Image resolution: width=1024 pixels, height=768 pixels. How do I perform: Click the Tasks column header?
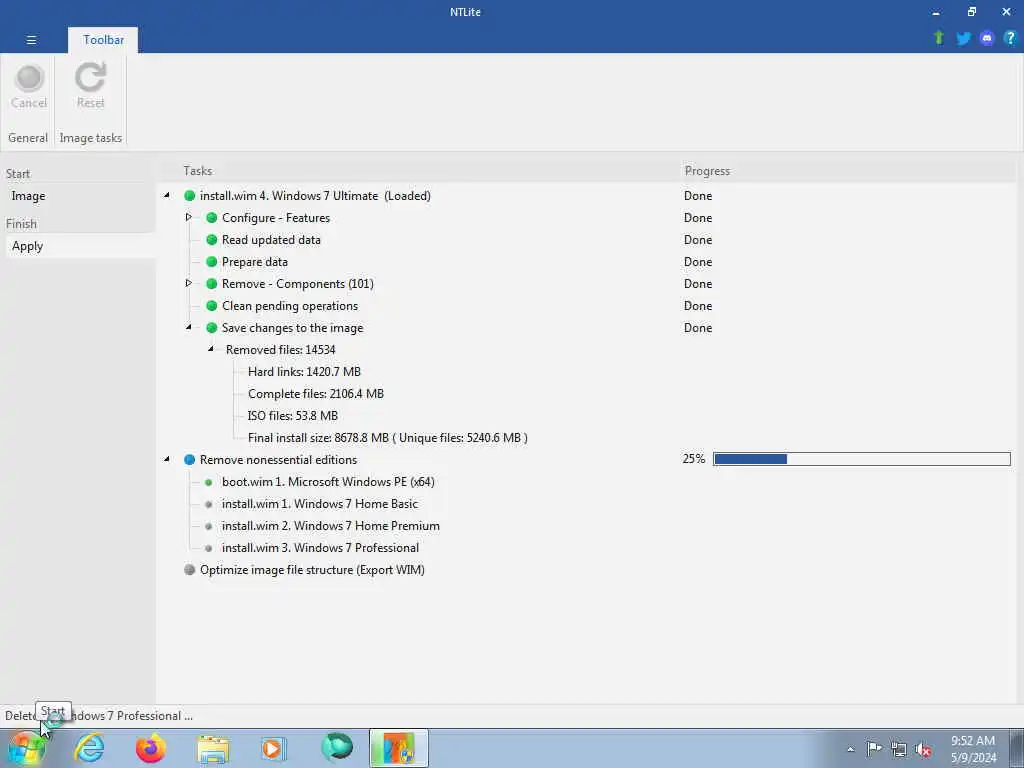197,170
